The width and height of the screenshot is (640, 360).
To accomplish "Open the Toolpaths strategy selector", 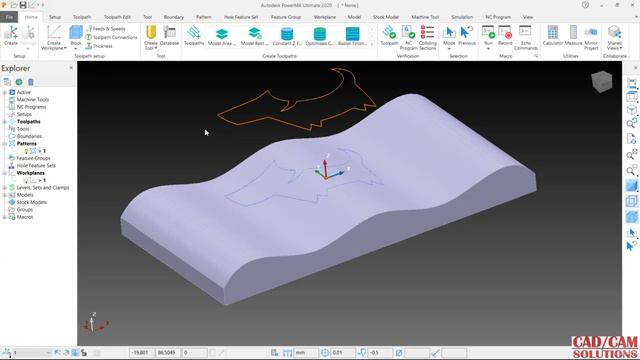I will click(x=194, y=36).
